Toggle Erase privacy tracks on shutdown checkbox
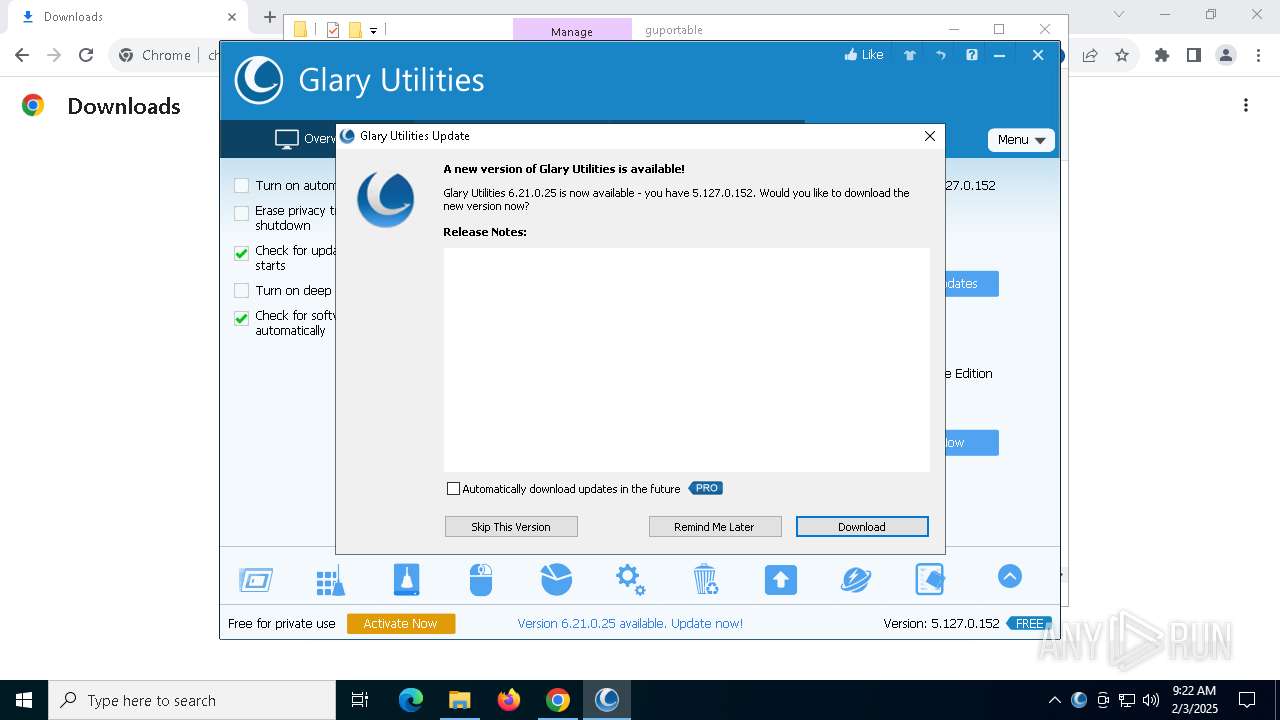The width and height of the screenshot is (1280, 720). click(x=241, y=213)
